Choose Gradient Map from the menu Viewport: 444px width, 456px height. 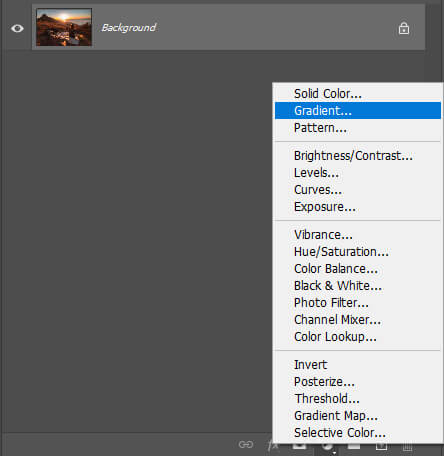coord(336,416)
